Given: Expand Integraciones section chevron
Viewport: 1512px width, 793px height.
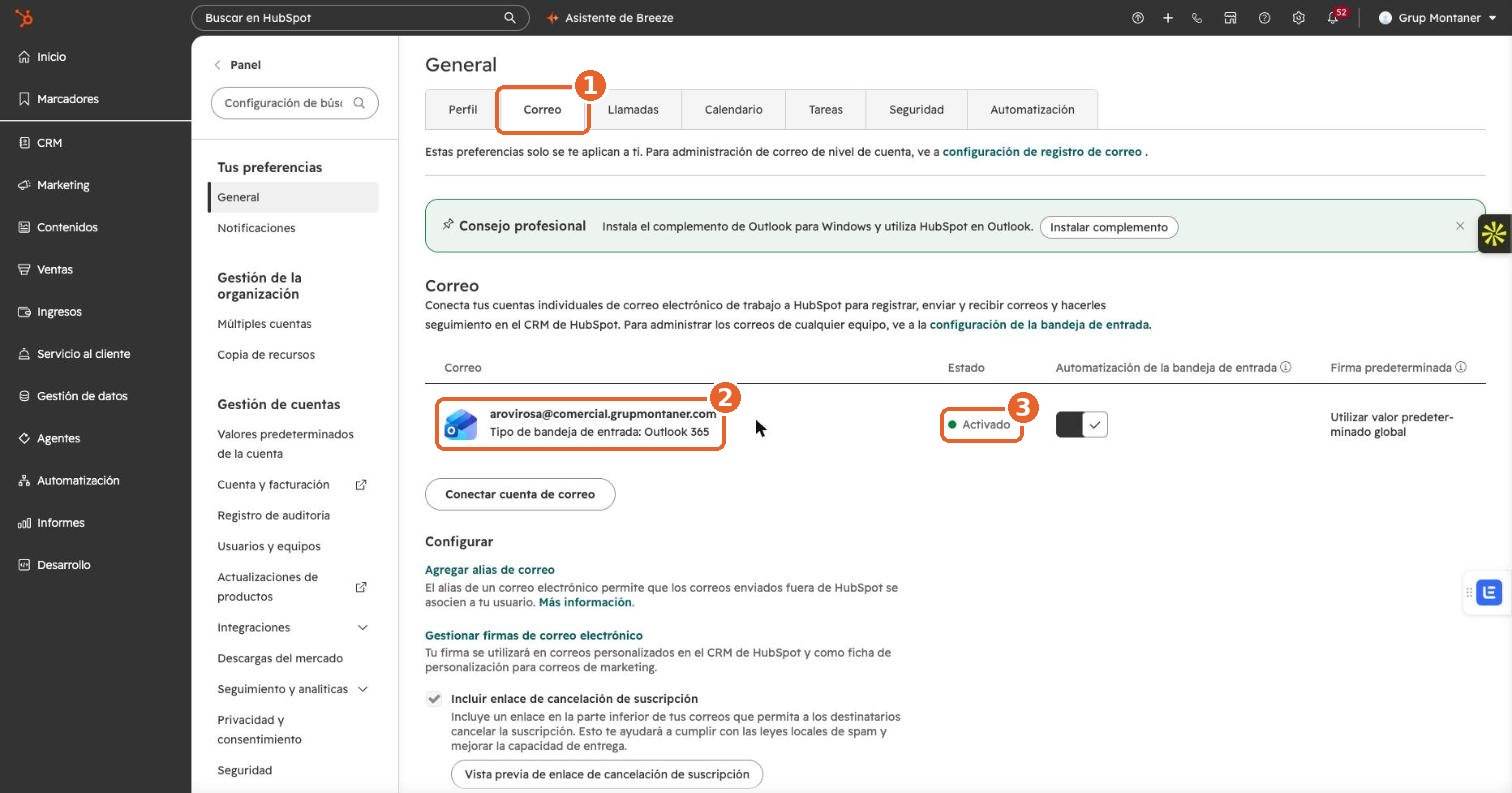Looking at the screenshot, I should [362, 628].
